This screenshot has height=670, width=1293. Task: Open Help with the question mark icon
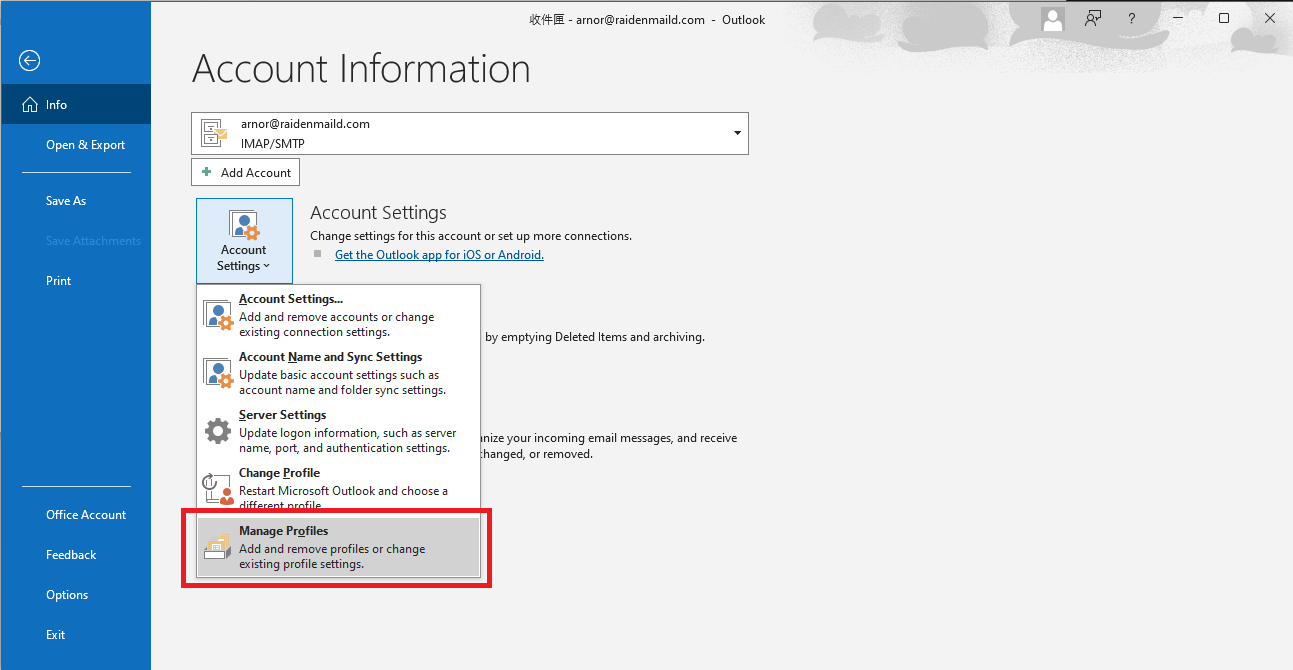[1132, 19]
